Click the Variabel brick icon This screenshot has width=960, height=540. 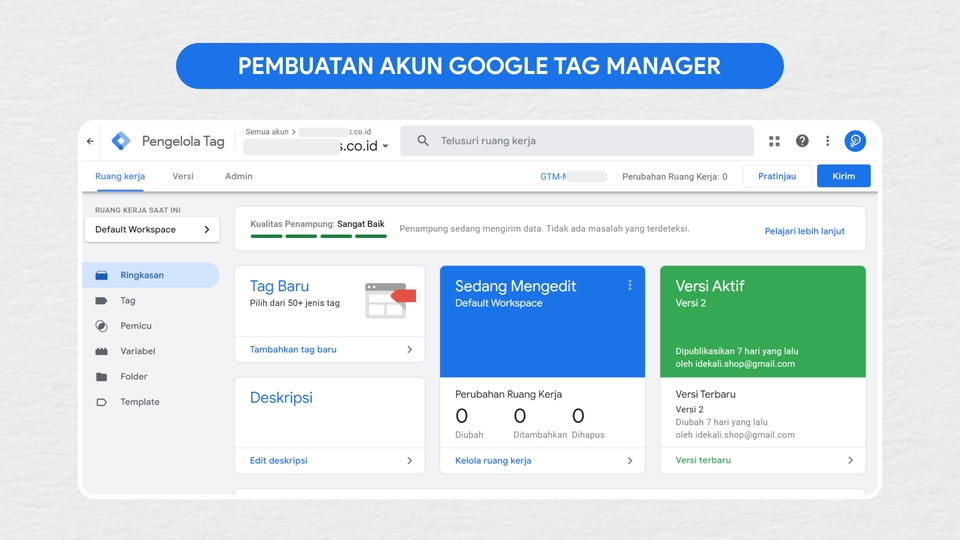coord(102,351)
